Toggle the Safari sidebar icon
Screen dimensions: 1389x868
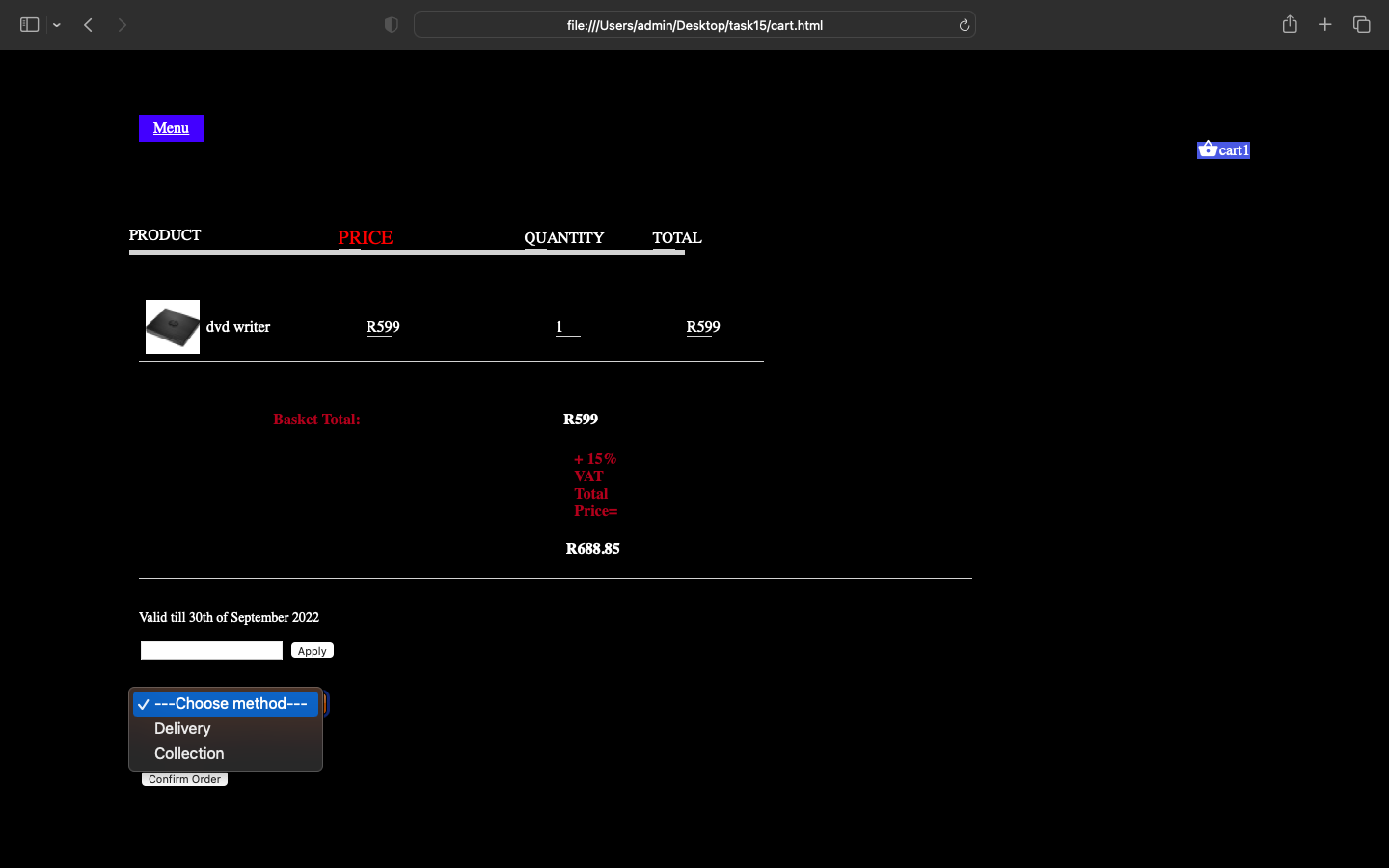[29, 24]
